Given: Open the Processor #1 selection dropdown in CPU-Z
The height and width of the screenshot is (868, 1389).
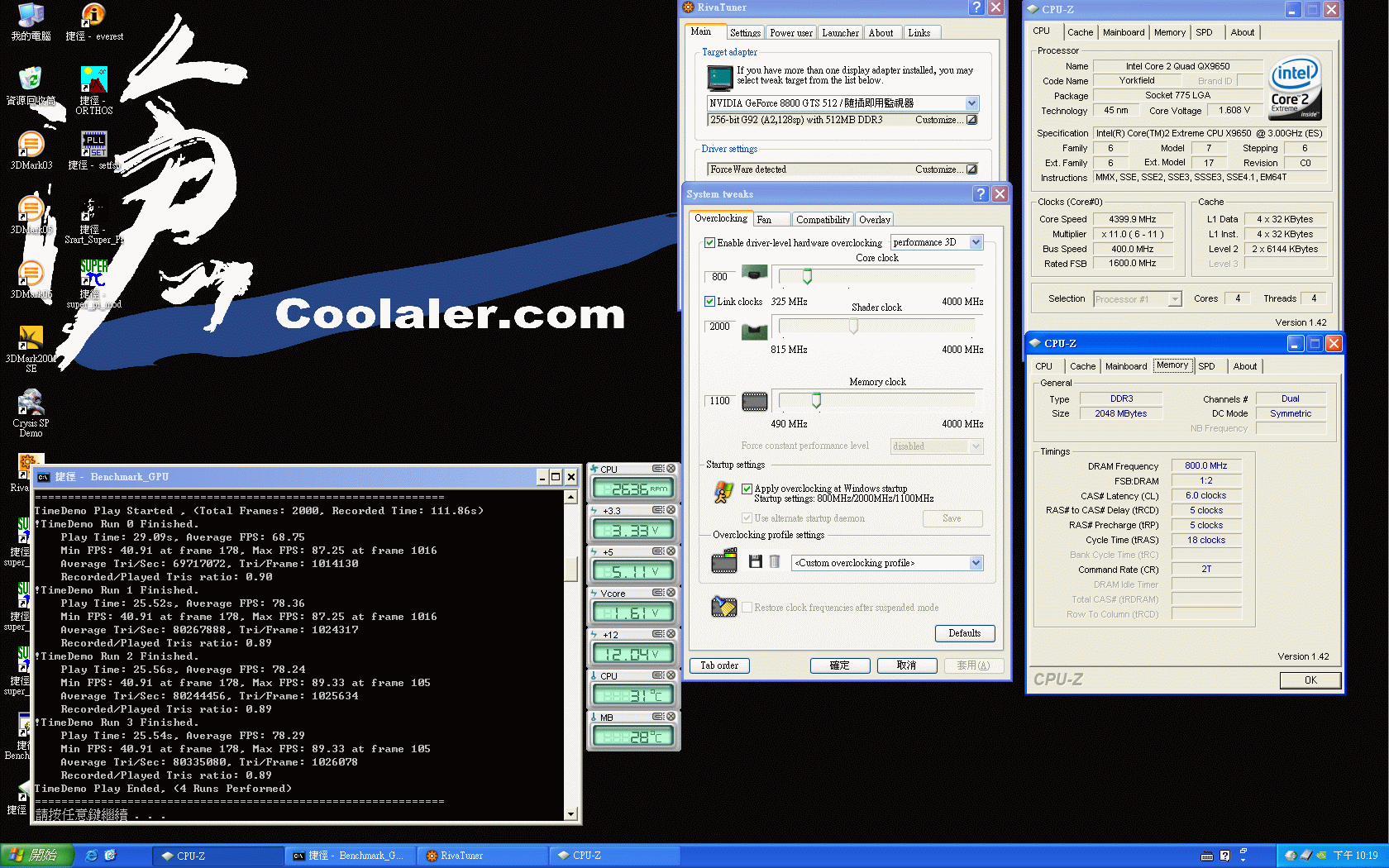Looking at the screenshot, I should (1175, 299).
